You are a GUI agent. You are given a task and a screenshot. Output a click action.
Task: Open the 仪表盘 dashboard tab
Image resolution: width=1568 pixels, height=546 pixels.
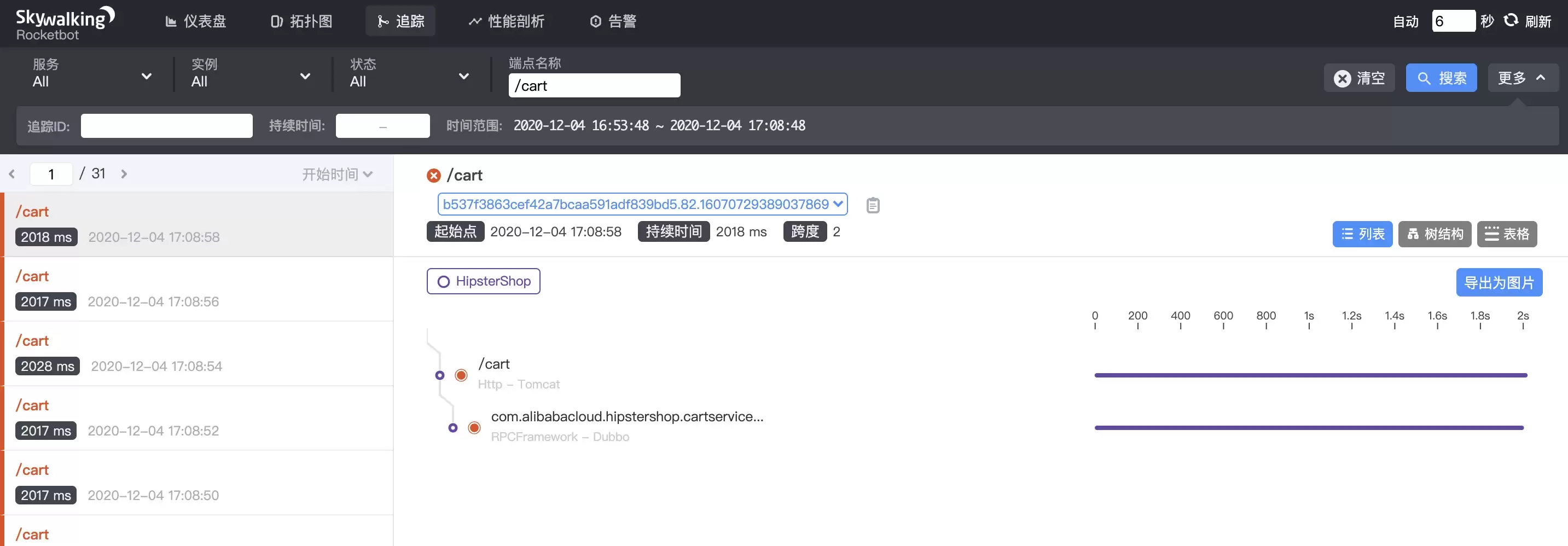pyautogui.click(x=196, y=21)
